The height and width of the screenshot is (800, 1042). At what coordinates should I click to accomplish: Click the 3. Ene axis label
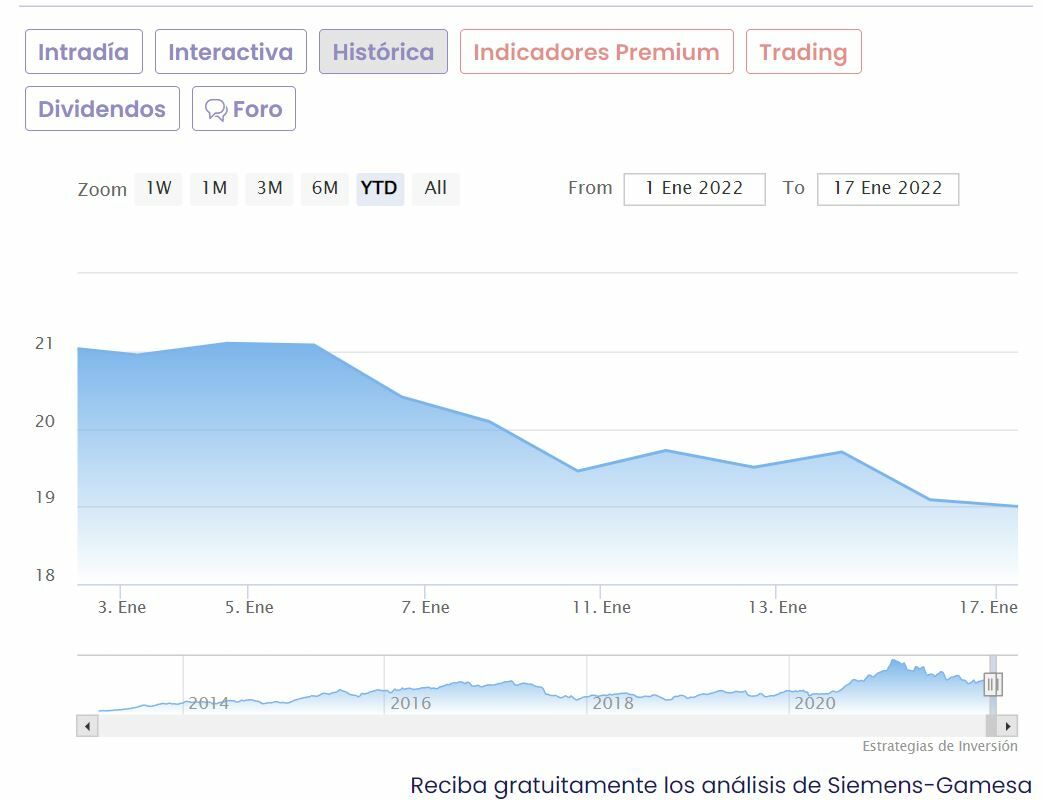click(122, 607)
